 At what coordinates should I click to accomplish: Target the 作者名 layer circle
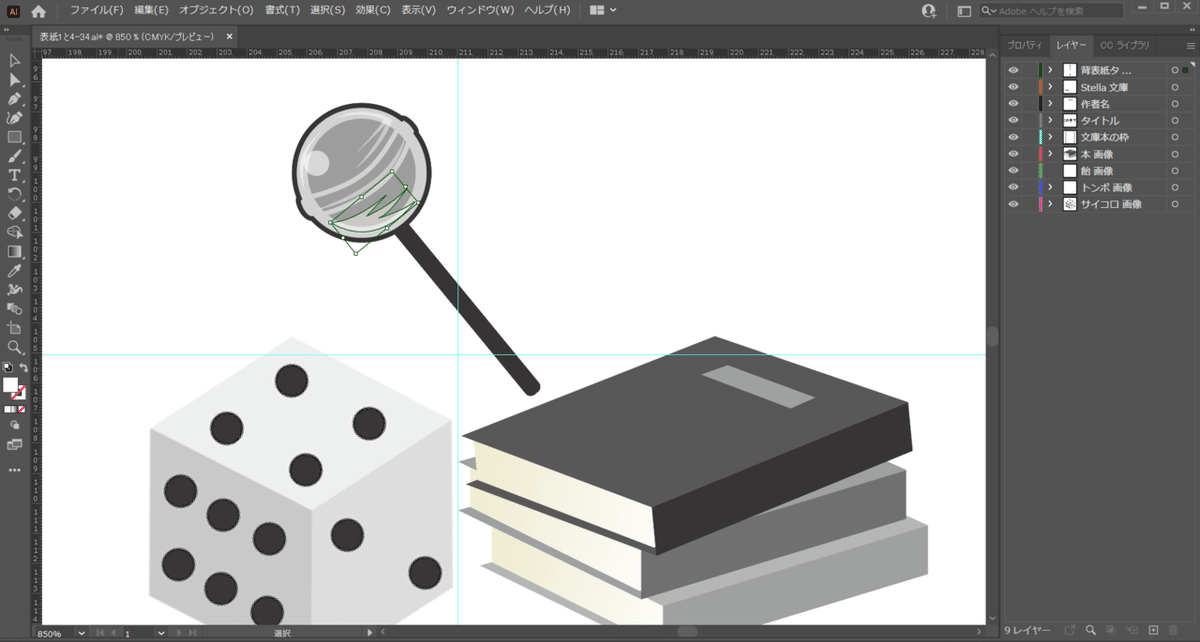pos(1175,104)
